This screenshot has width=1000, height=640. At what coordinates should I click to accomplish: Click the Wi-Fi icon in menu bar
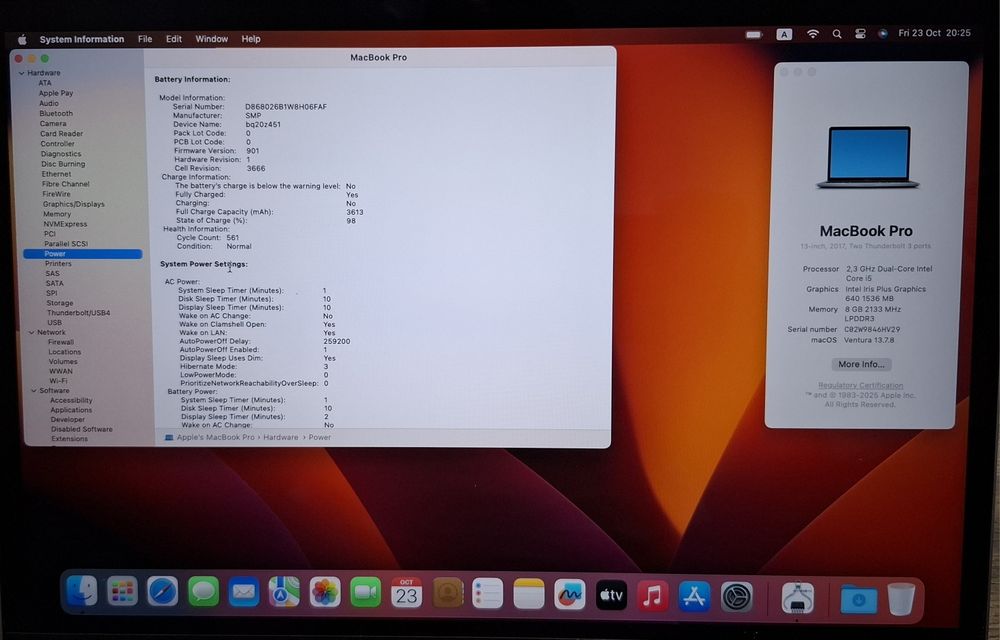coord(812,34)
